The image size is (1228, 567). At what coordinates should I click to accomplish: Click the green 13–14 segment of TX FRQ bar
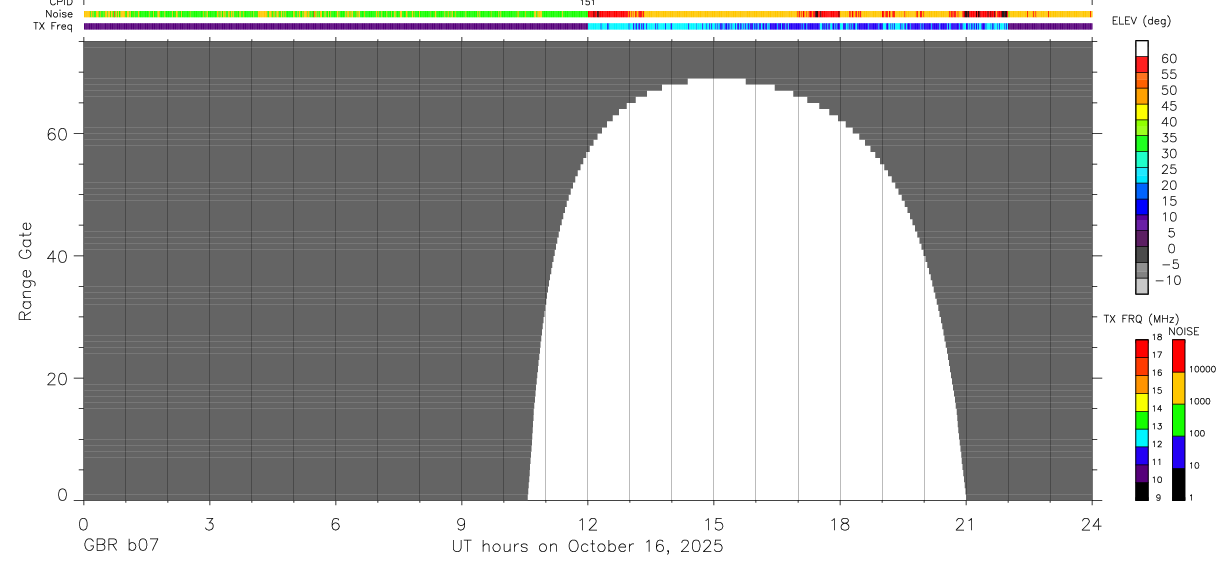(1142, 420)
